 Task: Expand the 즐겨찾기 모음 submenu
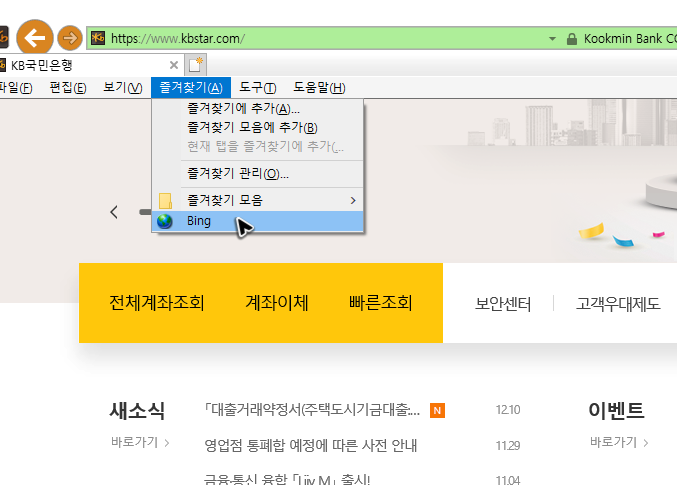pyautogui.click(x=257, y=200)
